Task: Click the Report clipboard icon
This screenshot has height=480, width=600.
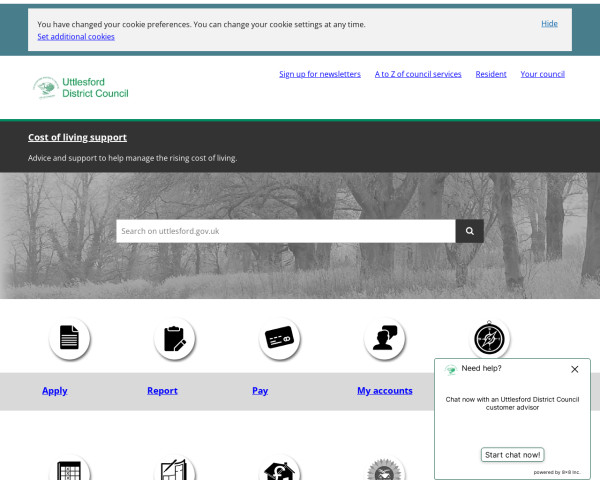Action: tap(175, 339)
